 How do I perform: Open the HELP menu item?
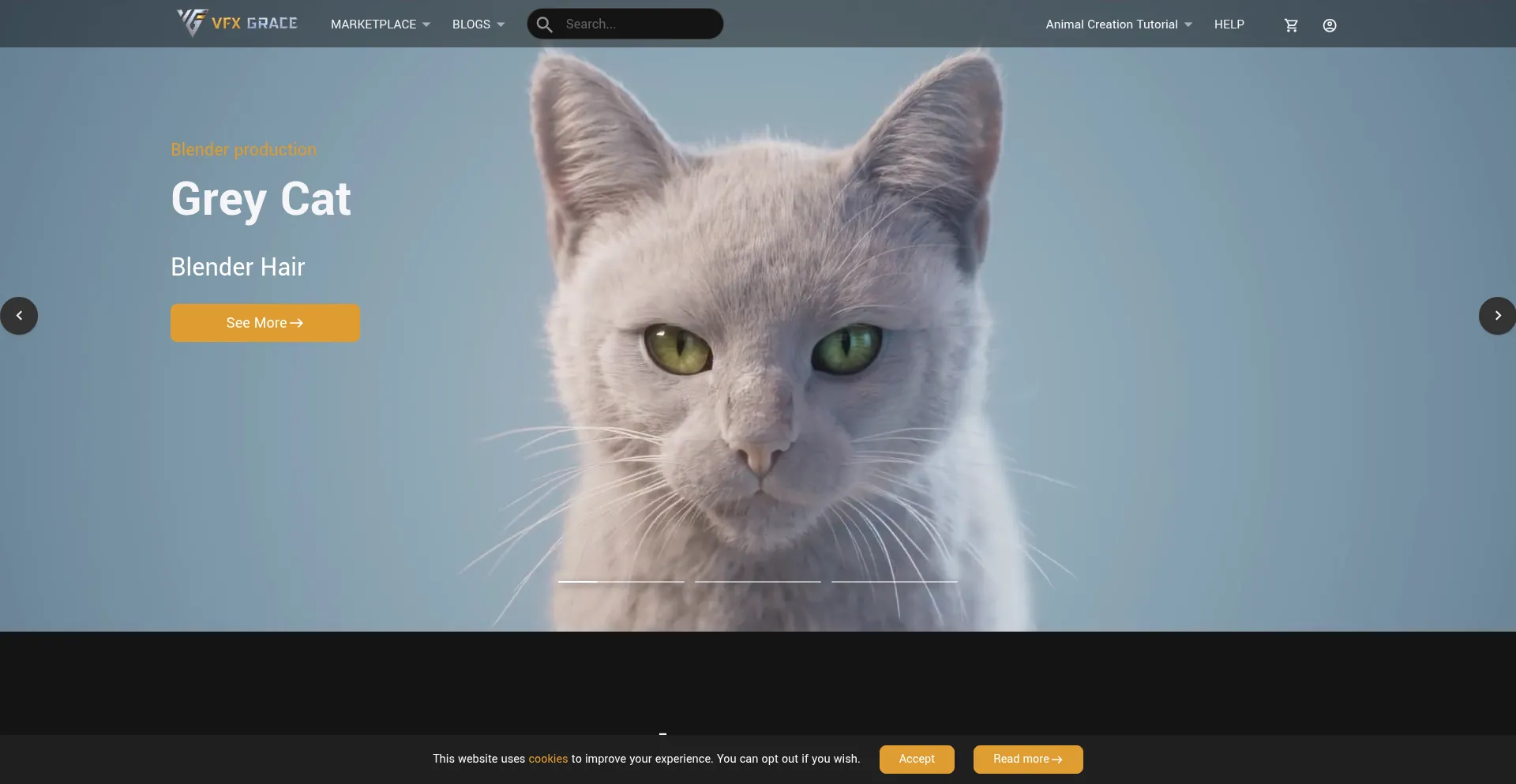1229,24
